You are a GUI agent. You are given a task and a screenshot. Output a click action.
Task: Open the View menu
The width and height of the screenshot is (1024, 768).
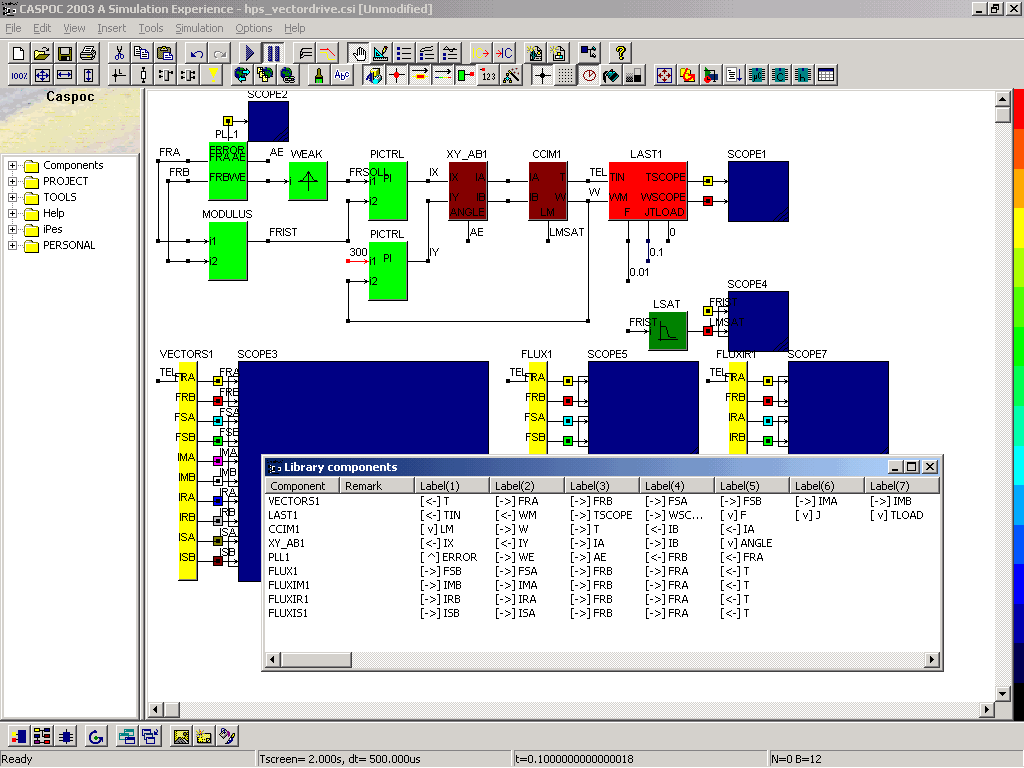coord(74,28)
